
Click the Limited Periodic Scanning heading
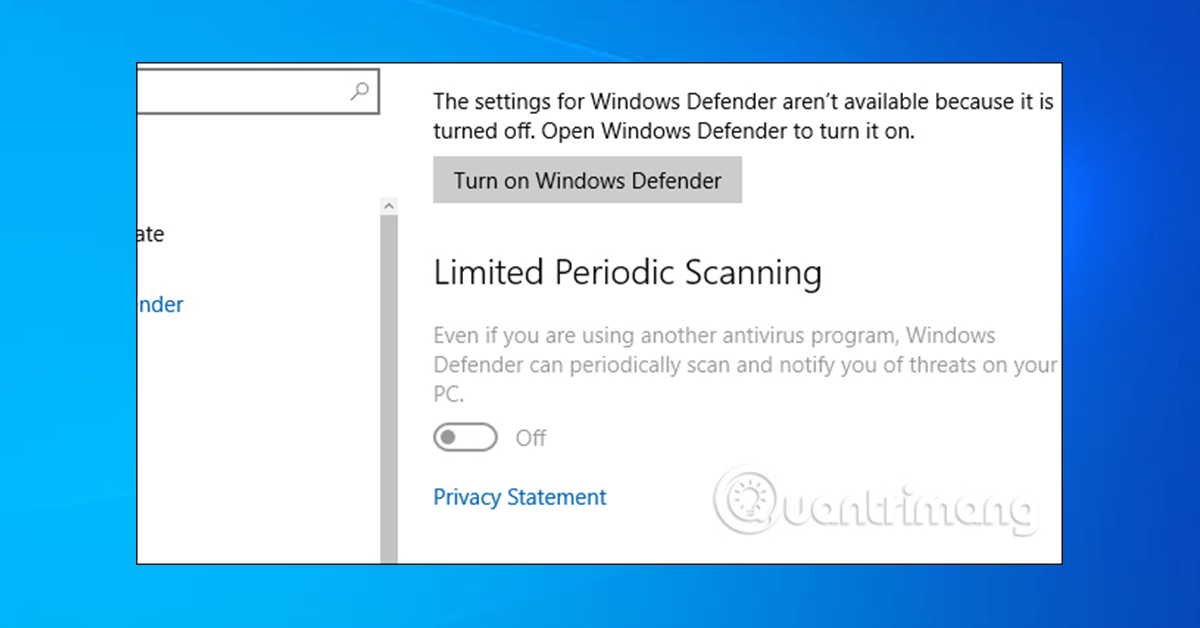[x=627, y=272]
